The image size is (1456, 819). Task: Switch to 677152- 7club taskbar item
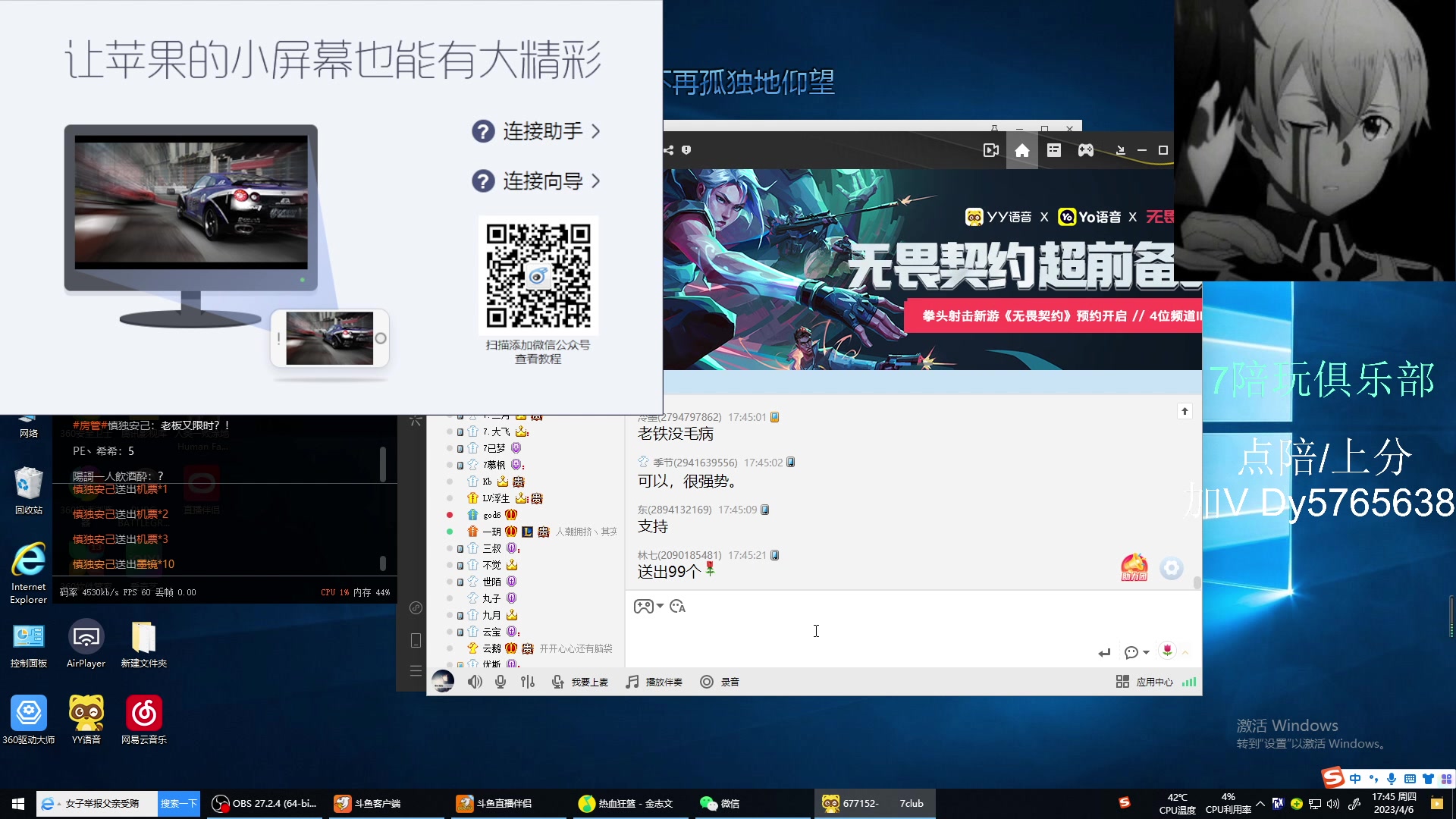click(x=875, y=803)
